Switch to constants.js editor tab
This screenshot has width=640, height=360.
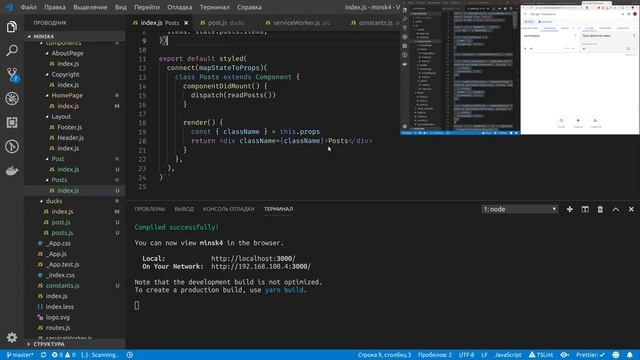coord(372,23)
